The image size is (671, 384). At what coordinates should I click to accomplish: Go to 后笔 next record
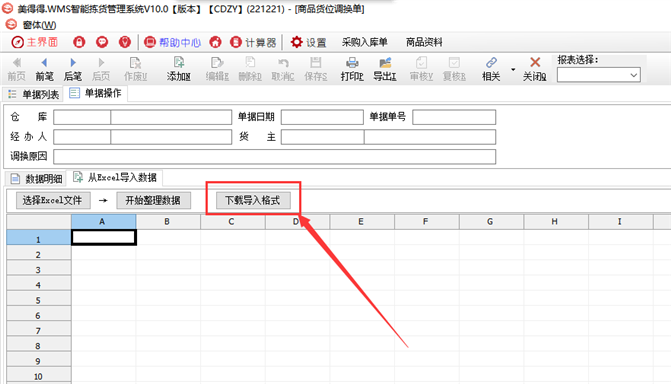[73, 69]
